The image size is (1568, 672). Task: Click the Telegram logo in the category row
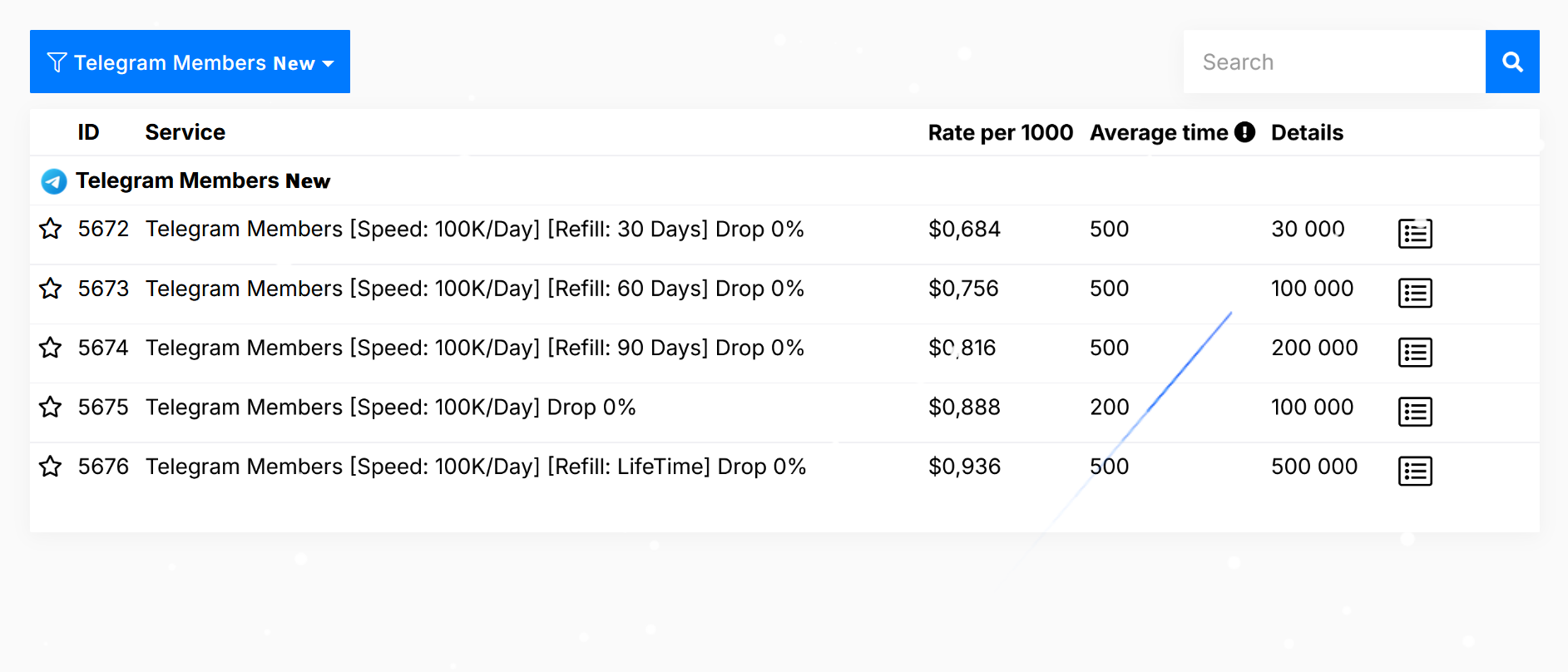point(54,181)
